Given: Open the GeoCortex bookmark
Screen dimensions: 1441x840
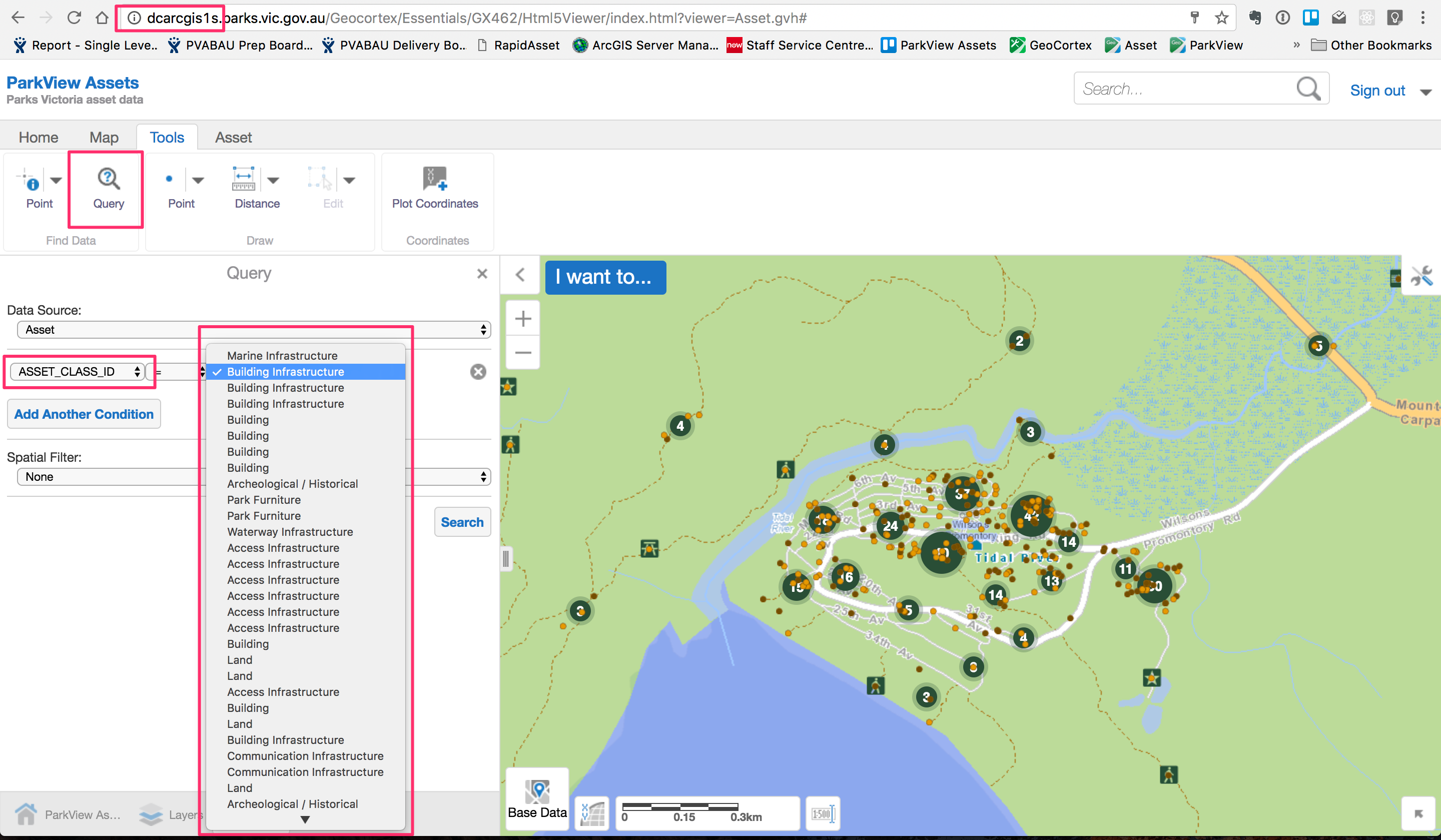Looking at the screenshot, I should (1050, 45).
